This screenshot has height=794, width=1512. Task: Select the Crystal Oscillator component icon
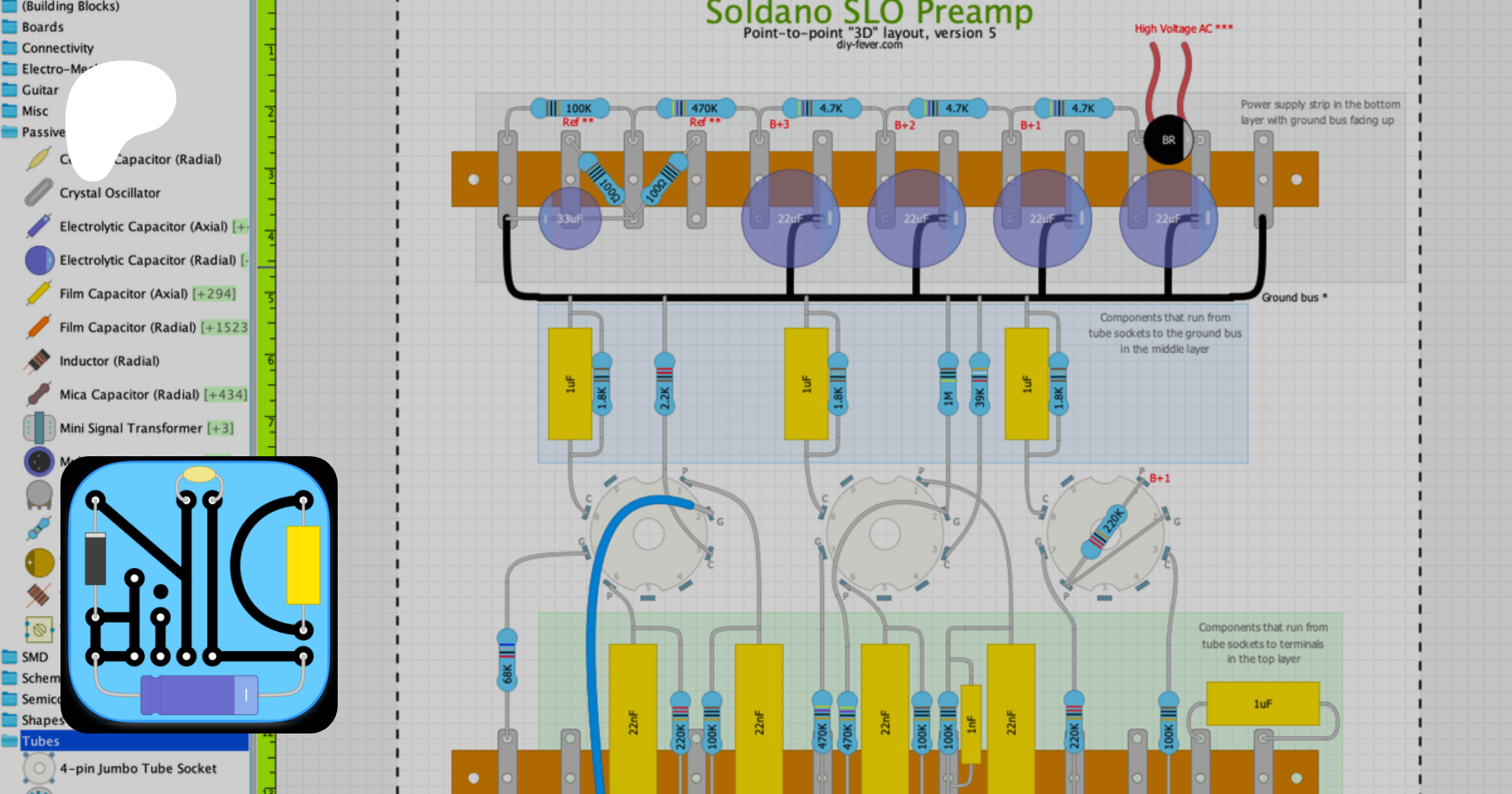(x=39, y=193)
